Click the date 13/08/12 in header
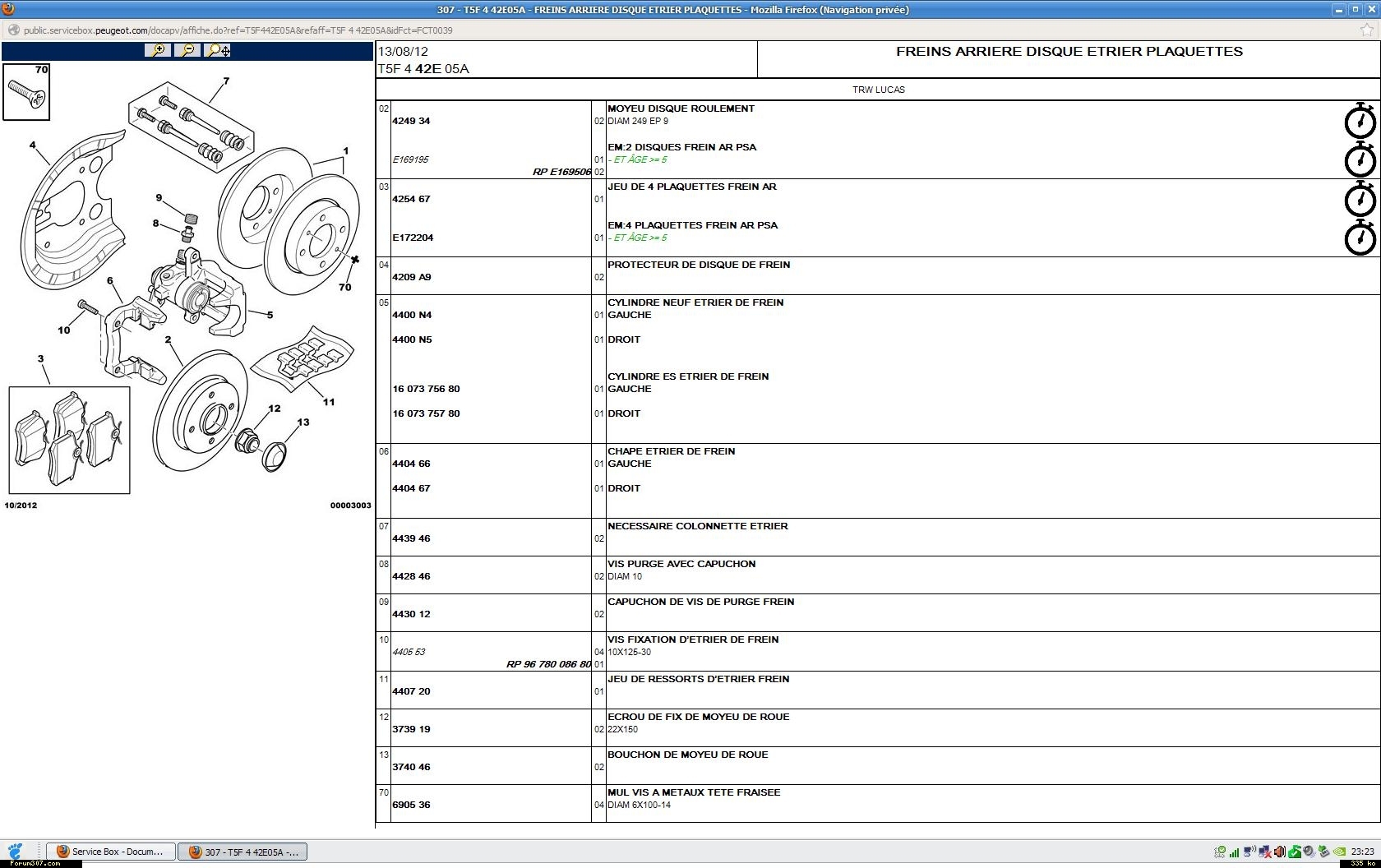Screen dimensions: 1381x868 coord(403,51)
